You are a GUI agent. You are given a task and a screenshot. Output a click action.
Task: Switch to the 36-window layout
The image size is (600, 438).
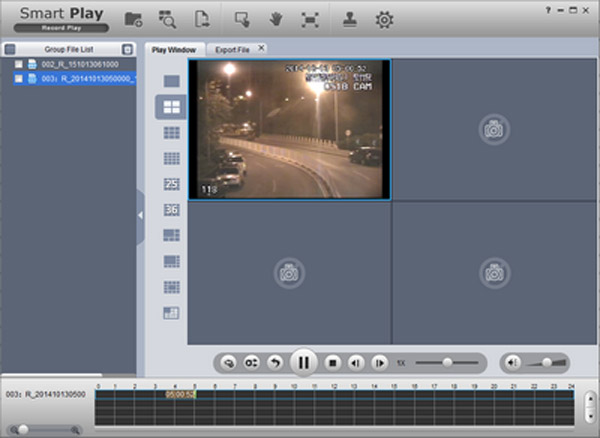point(171,210)
